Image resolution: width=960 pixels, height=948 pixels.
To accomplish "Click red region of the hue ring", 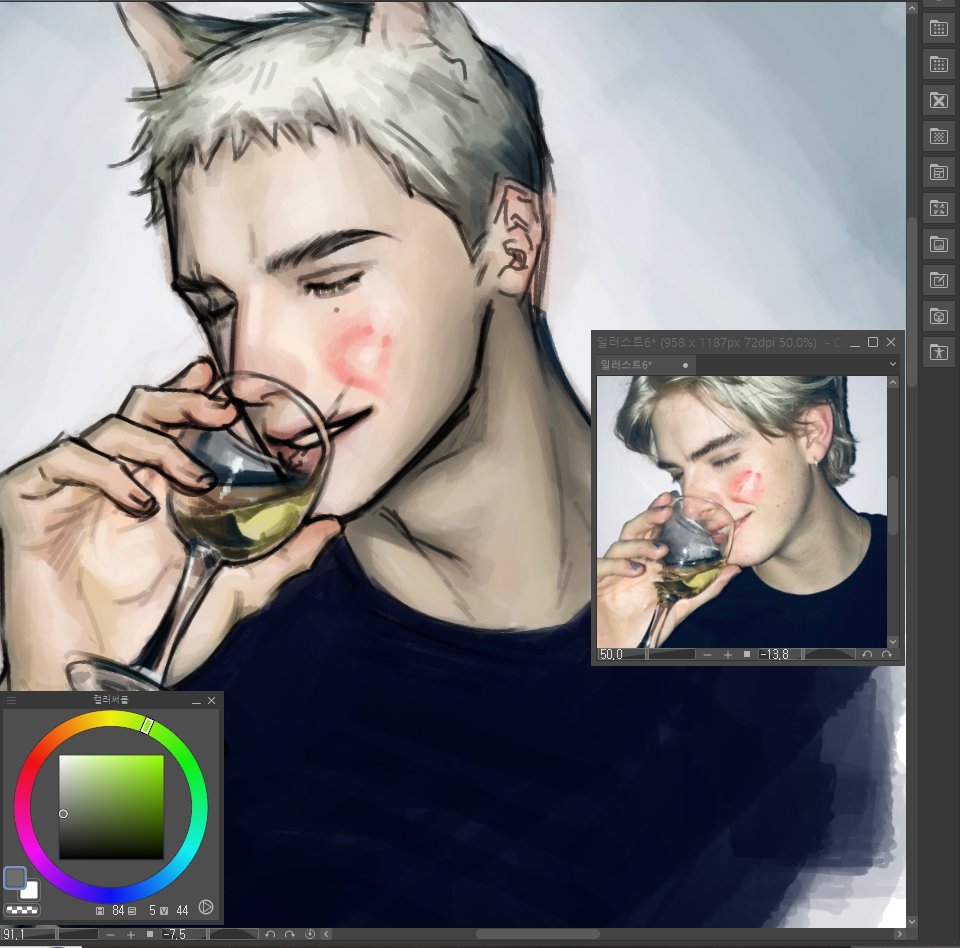I will coord(30,766).
